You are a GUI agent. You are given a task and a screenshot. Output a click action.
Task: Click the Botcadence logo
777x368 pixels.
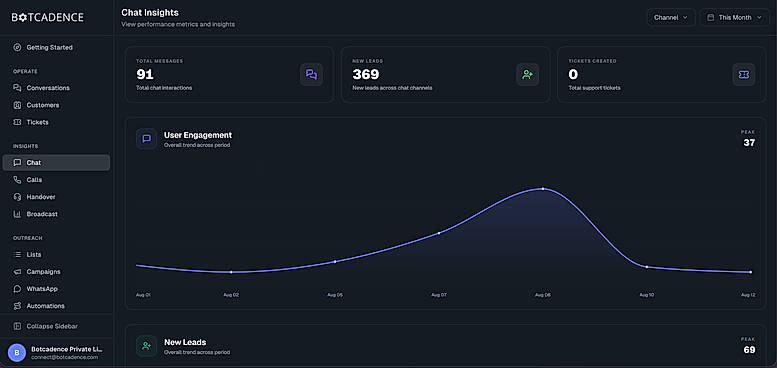(48, 17)
